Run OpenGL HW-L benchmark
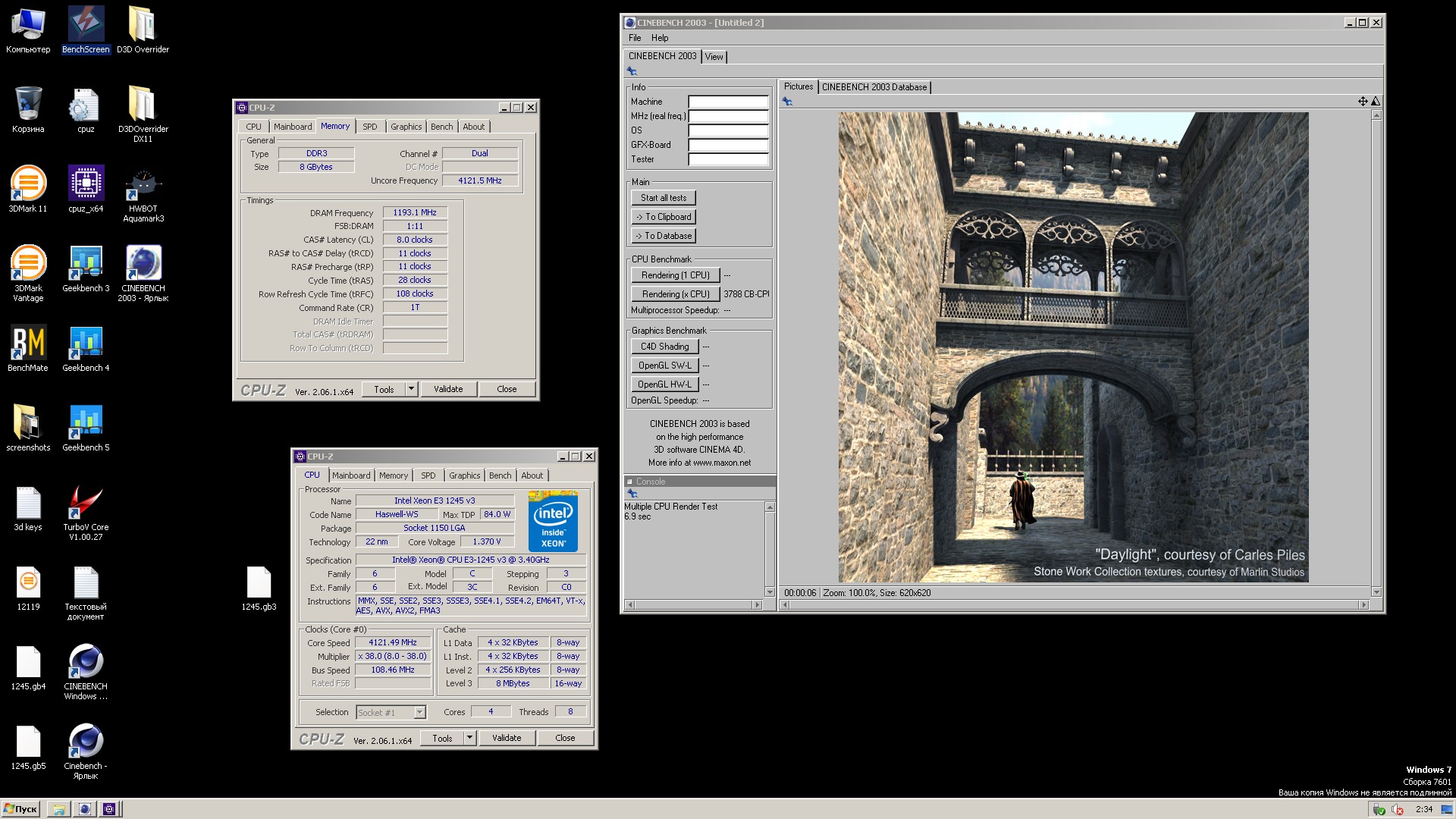The height and width of the screenshot is (819, 1456). (665, 384)
